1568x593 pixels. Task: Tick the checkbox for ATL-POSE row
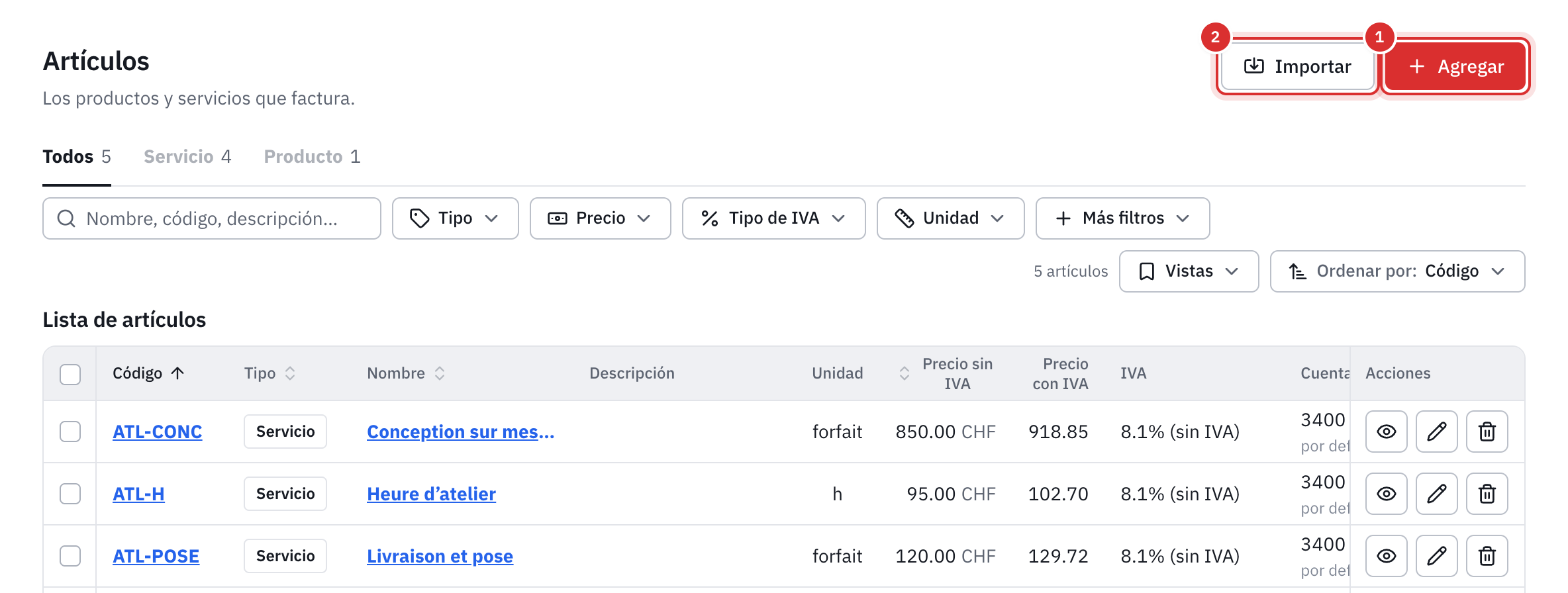click(x=70, y=556)
